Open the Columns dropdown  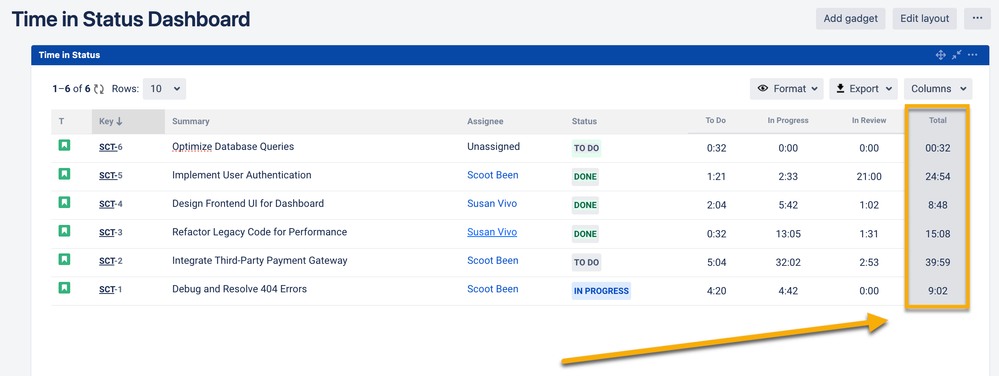[x=938, y=89]
